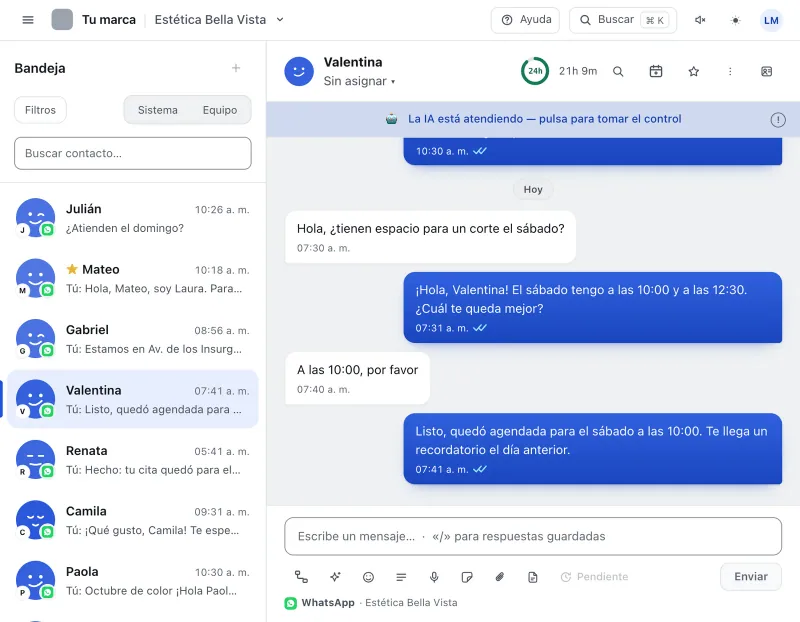This screenshot has width=800, height=622.
Task: Expand the Sin asignar assignment dropdown
Action: (359, 81)
